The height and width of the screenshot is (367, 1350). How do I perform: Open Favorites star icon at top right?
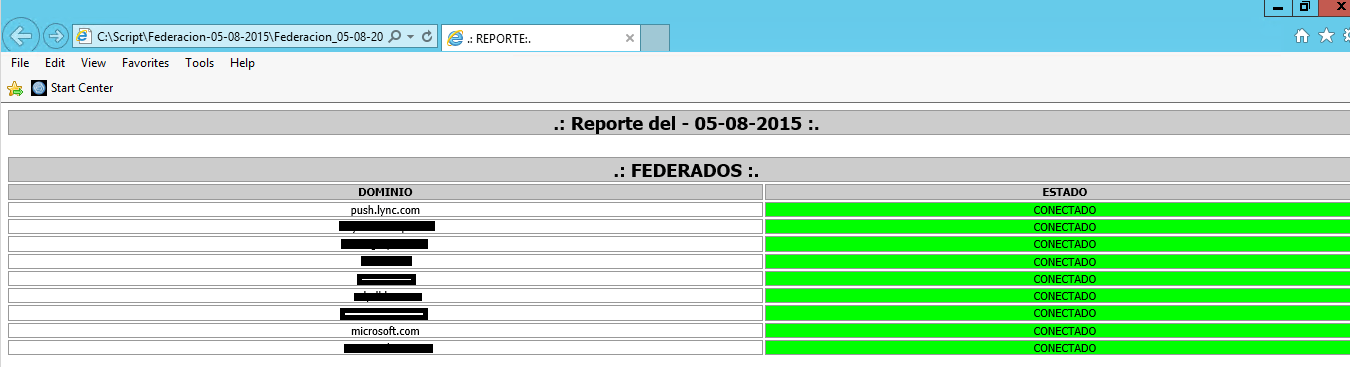pos(1326,36)
